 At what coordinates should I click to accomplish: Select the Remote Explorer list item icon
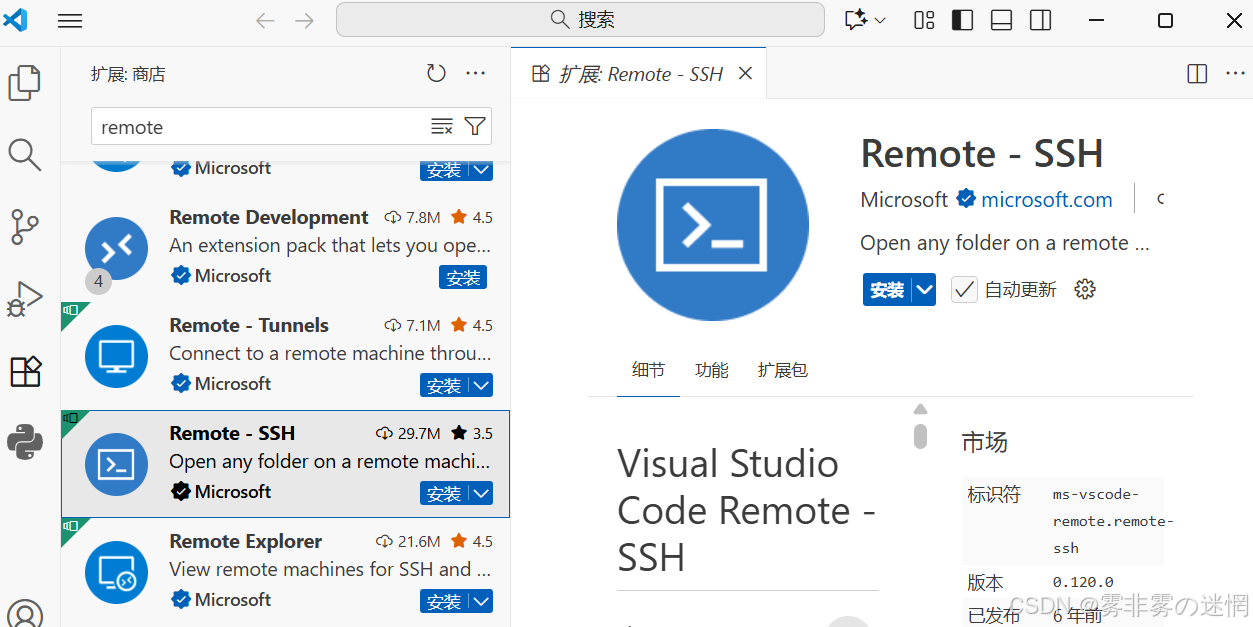116,572
